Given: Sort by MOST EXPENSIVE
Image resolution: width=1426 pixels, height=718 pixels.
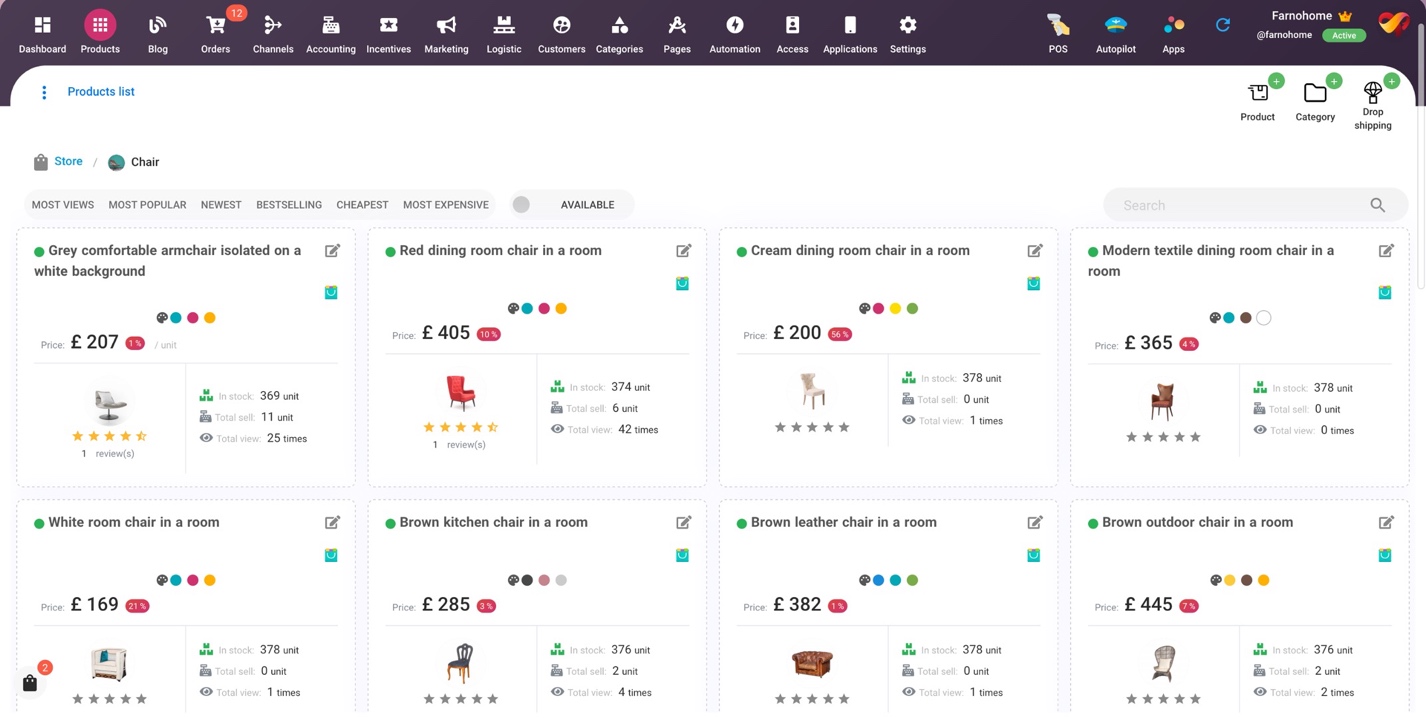Looking at the screenshot, I should coord(446,205).
